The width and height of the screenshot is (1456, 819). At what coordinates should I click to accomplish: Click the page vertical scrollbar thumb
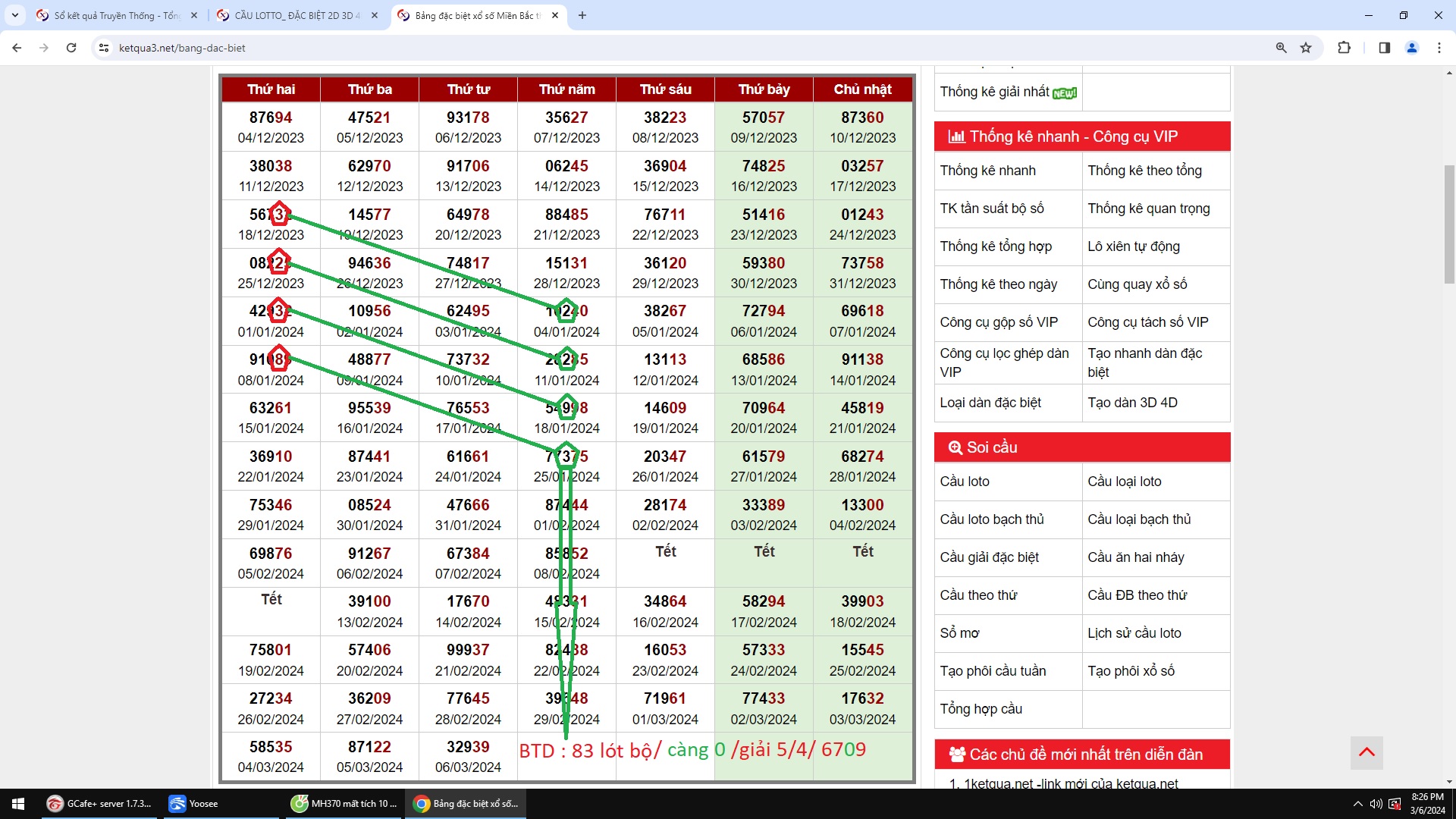[1449, 224]
